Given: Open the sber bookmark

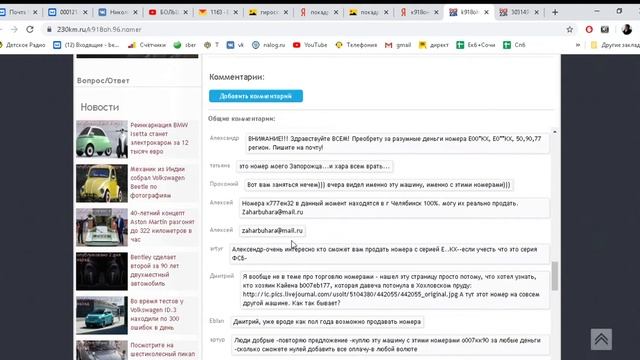Looking at the screenshot, I should tap(185, 45).
